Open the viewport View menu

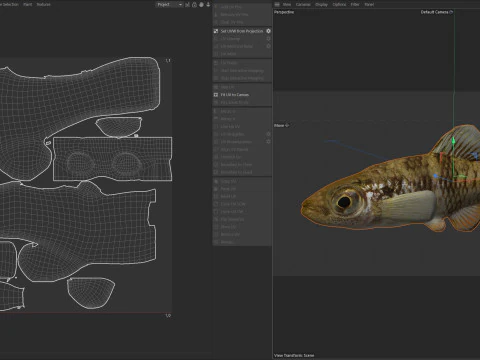coord(287,4)
